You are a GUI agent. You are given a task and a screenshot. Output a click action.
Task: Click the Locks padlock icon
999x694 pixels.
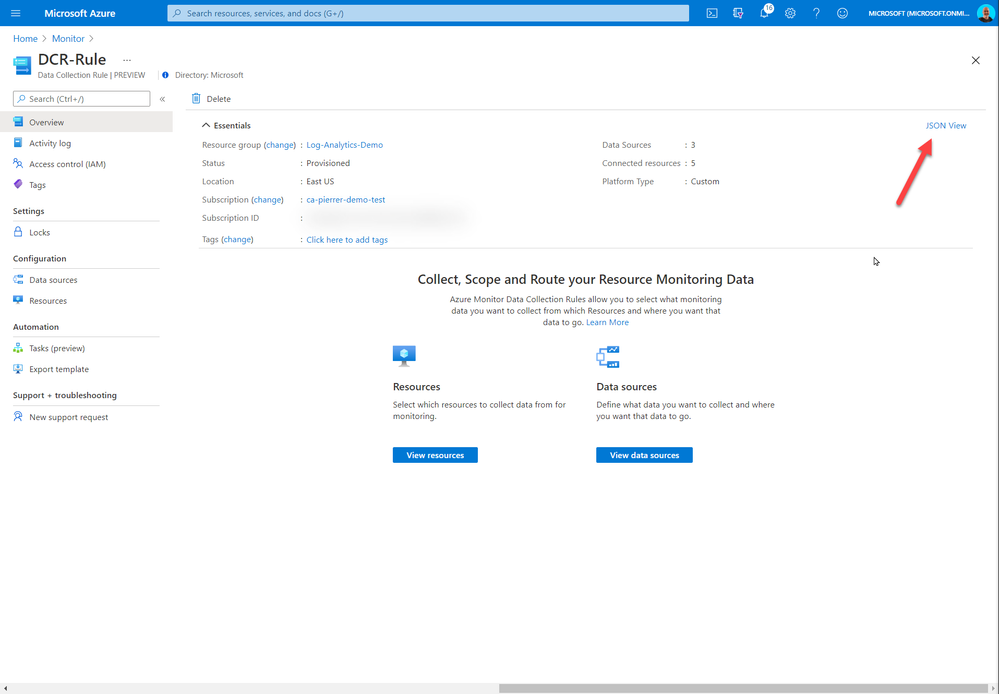click(18, 232)
